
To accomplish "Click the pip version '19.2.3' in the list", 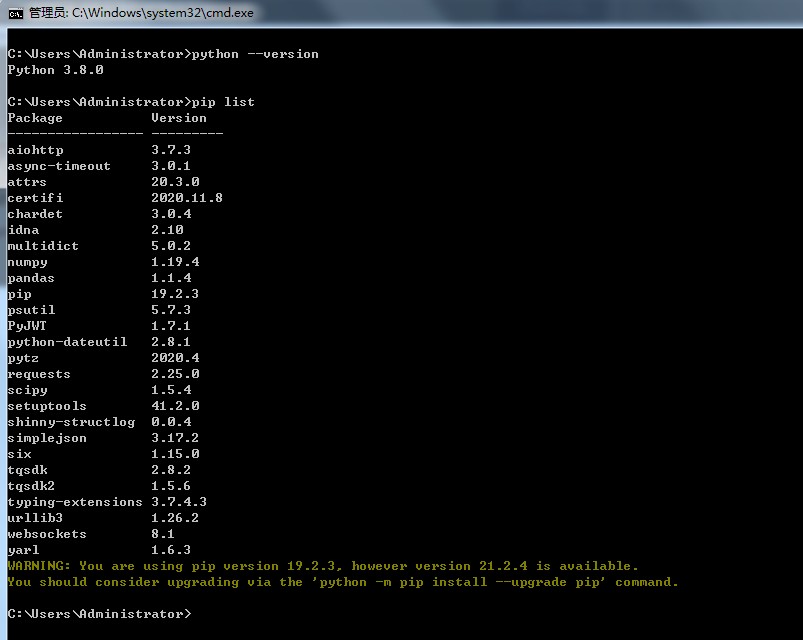I will [x=175, y=294].
